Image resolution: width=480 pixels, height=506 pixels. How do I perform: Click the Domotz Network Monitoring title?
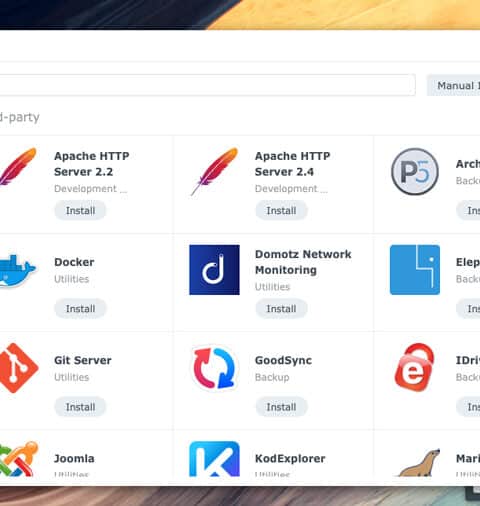point(303,262)
